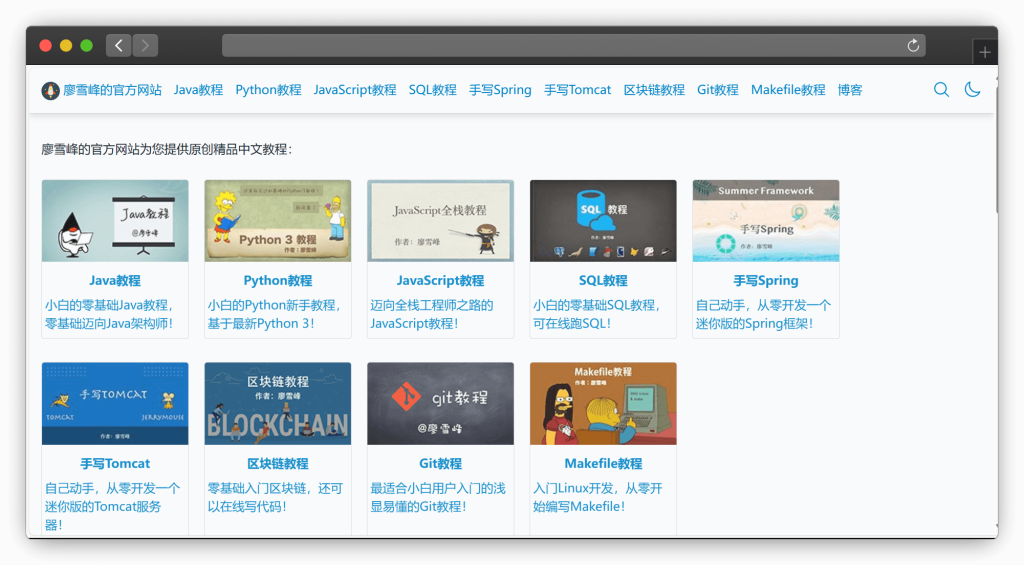Screen dimensions: 1024x565
Task: Click the site logo avatar icon
Action: (50, 90)
